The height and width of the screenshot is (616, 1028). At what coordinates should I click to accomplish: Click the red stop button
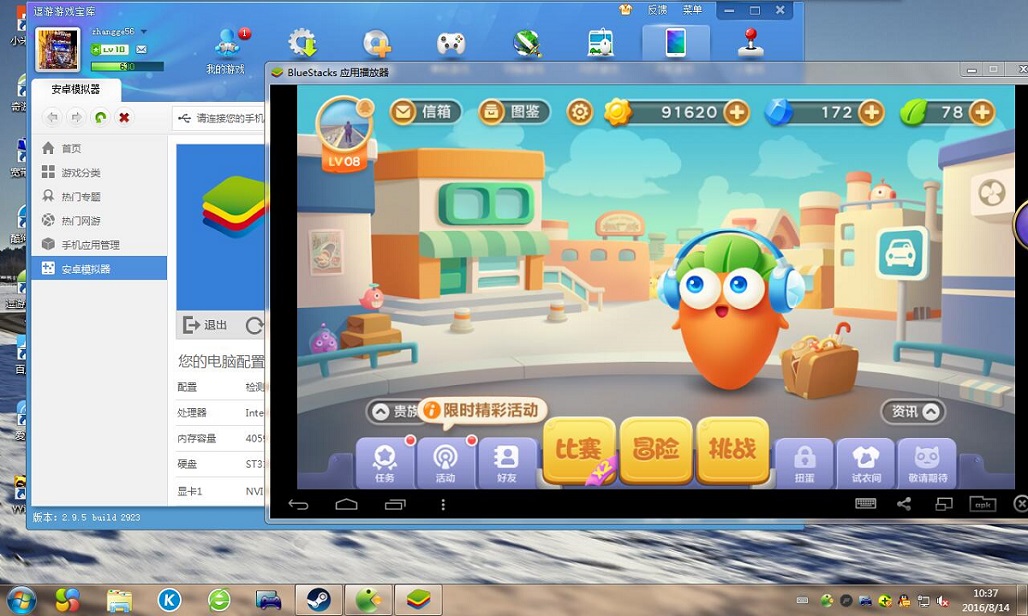[x=124, y=117]
